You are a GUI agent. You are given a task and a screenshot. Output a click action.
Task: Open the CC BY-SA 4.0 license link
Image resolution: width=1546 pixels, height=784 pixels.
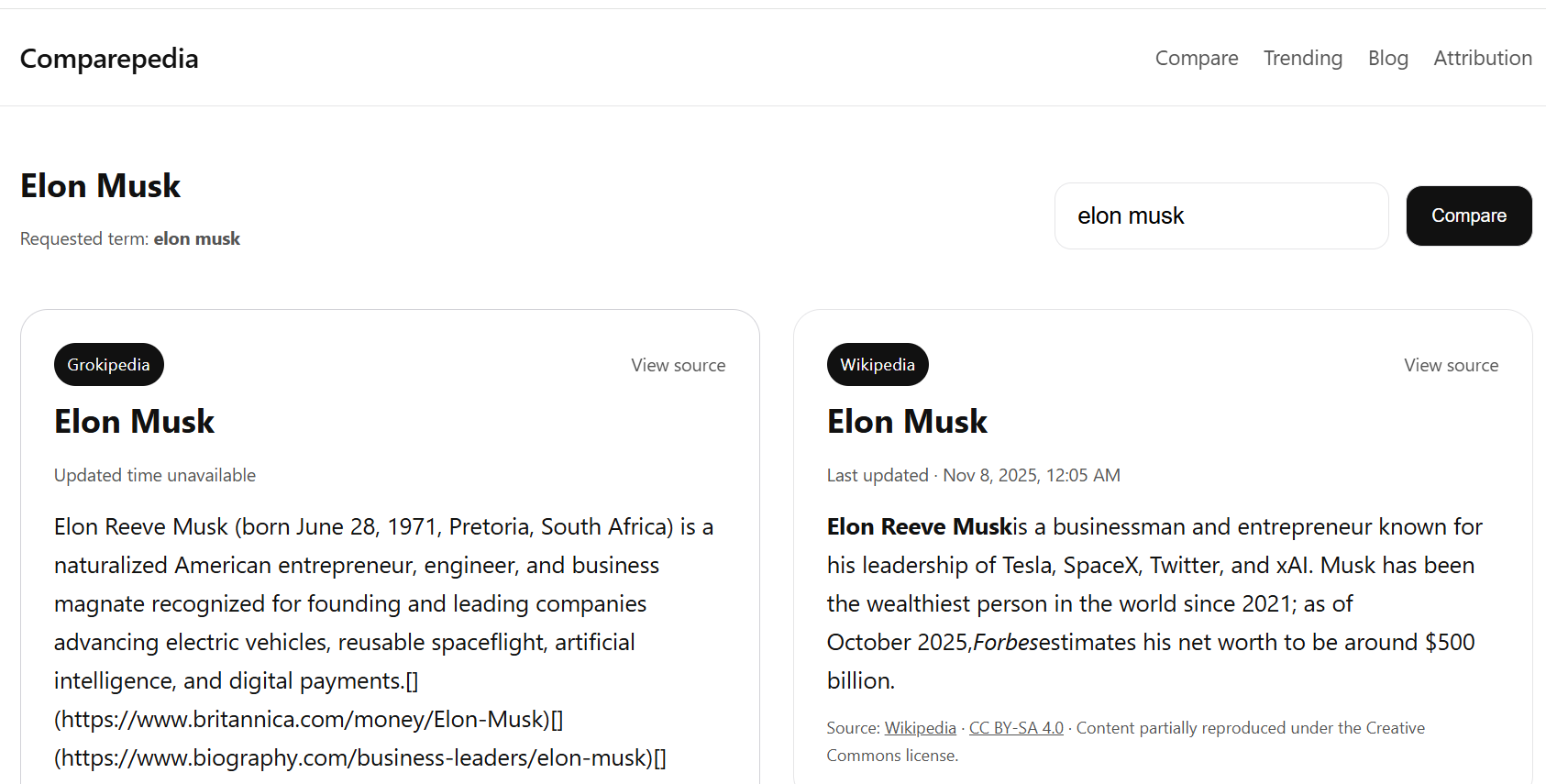1015,727
